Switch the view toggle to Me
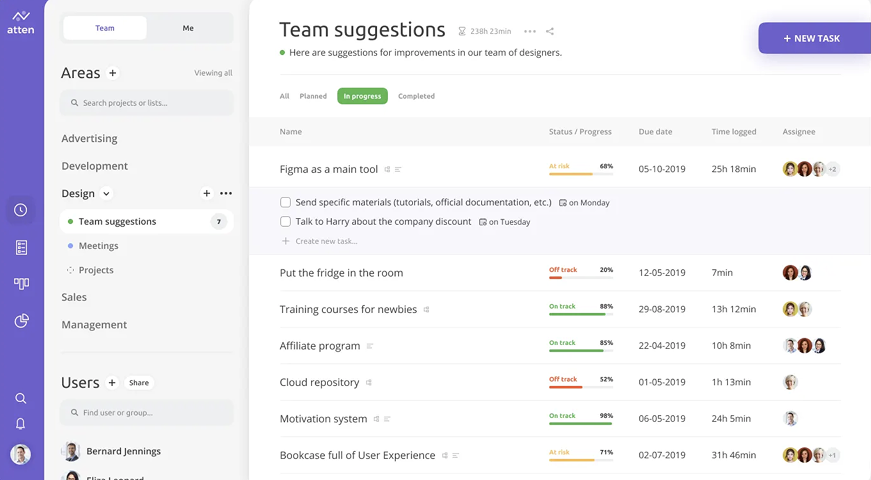871x480 pixels. (188, 28)
